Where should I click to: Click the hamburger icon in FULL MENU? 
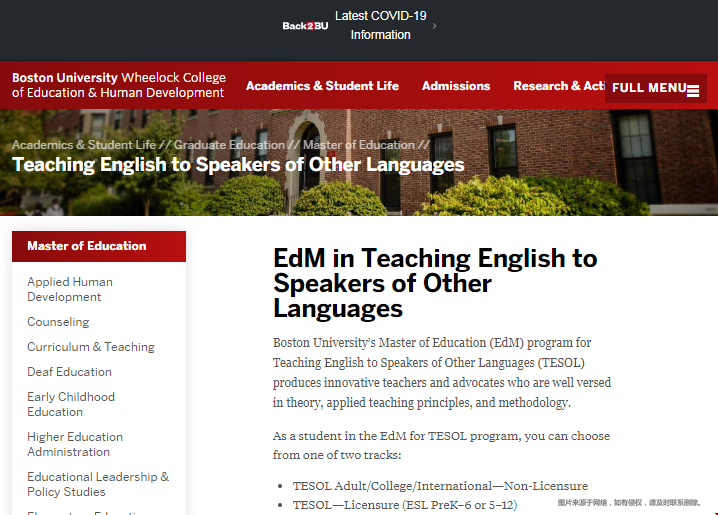[693, 91]
